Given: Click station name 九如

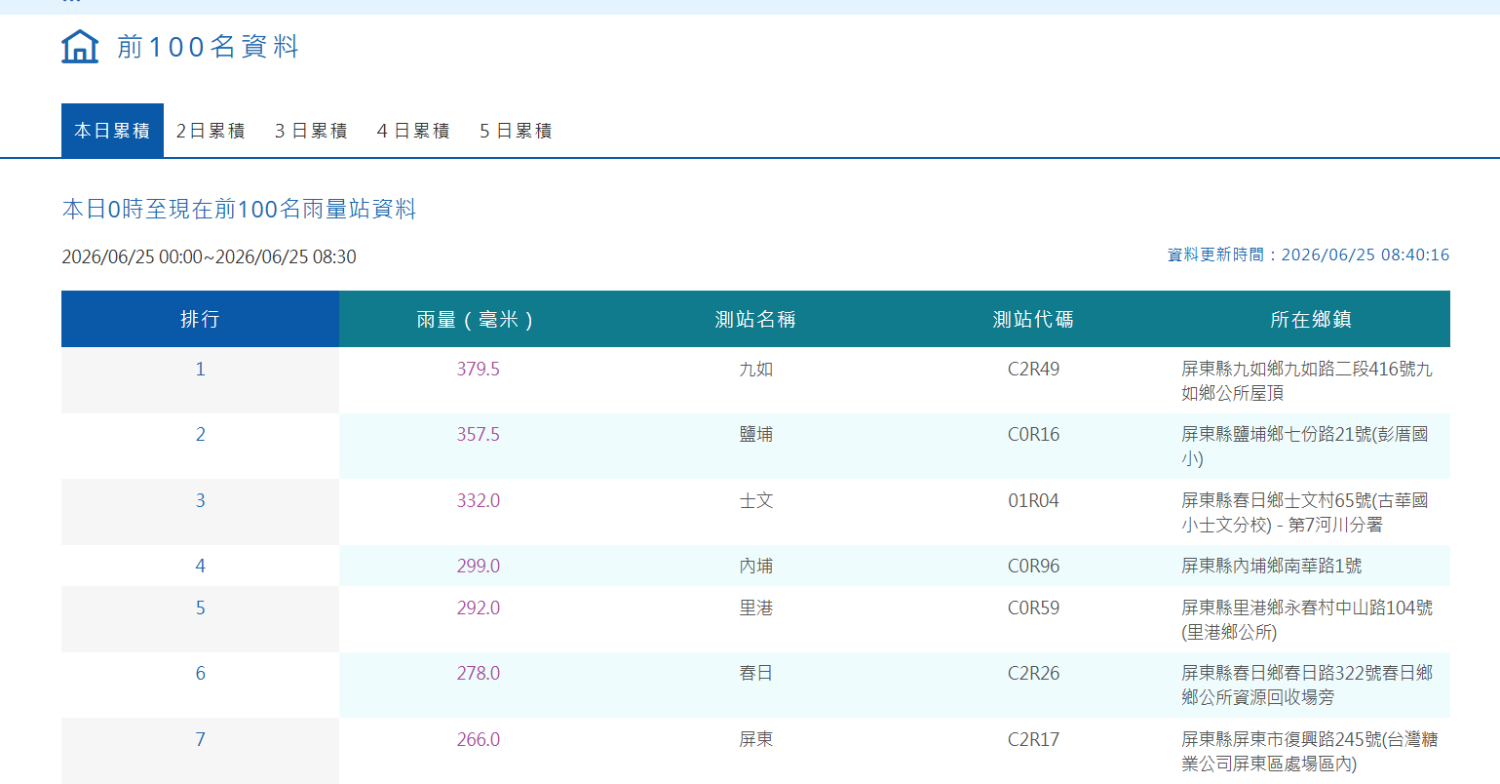Looking at the screenshot, I should [x=756, y=369].
